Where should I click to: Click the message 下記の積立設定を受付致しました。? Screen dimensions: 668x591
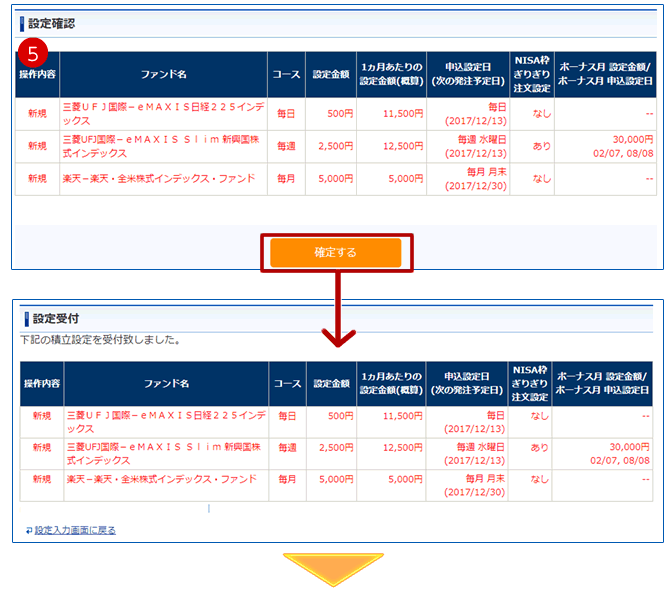(x=100, y=340)
